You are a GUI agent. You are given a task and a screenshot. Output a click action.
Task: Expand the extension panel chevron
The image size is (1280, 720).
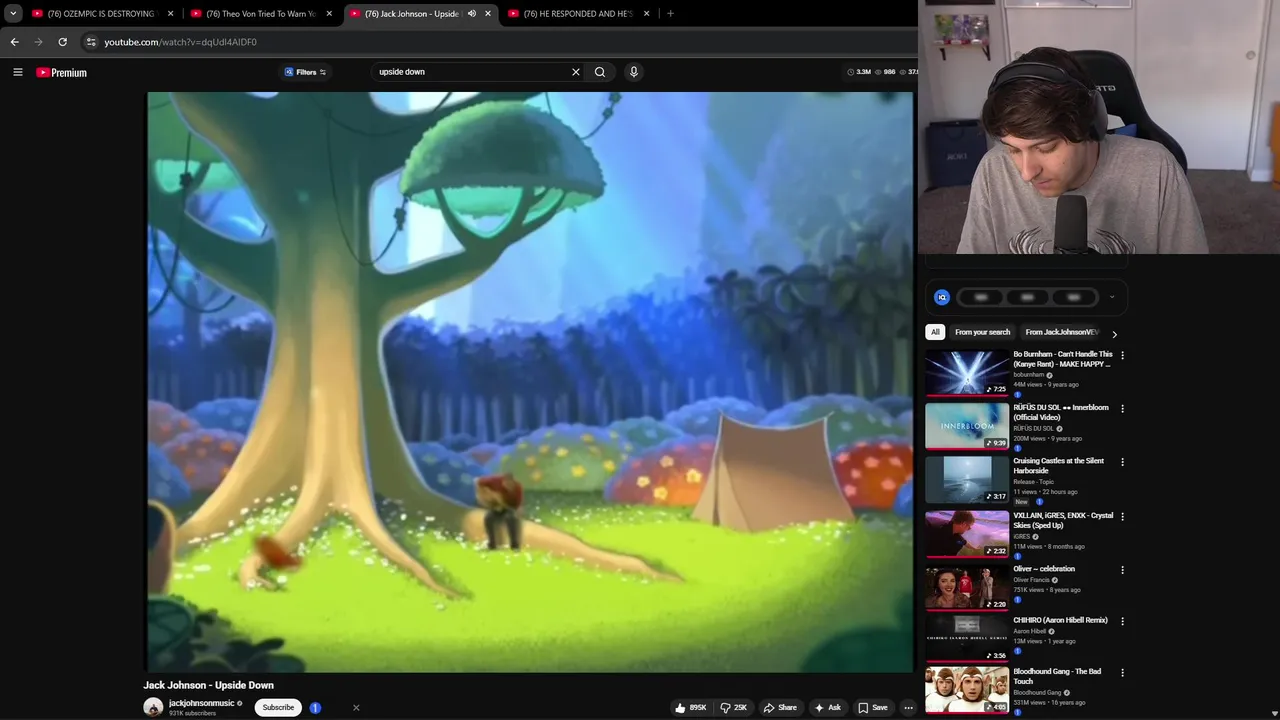[x=1111, y=297]
